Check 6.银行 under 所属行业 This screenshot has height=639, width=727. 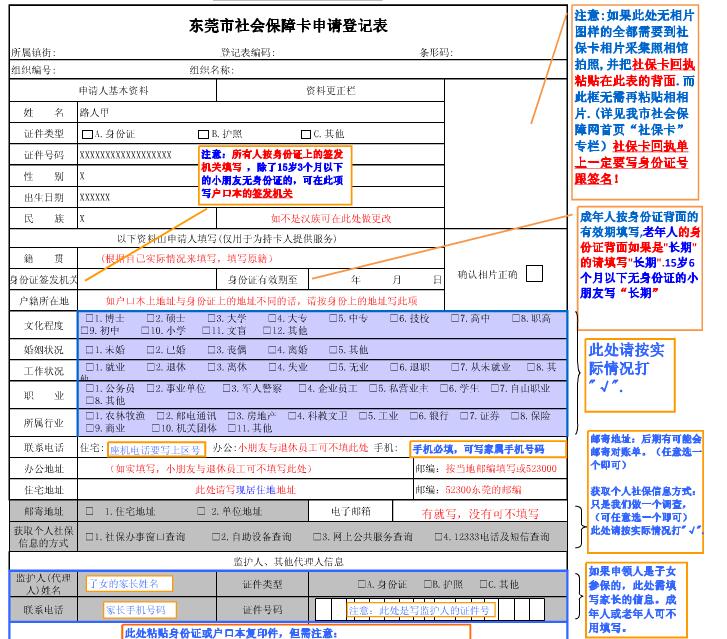tap(414, 416)
